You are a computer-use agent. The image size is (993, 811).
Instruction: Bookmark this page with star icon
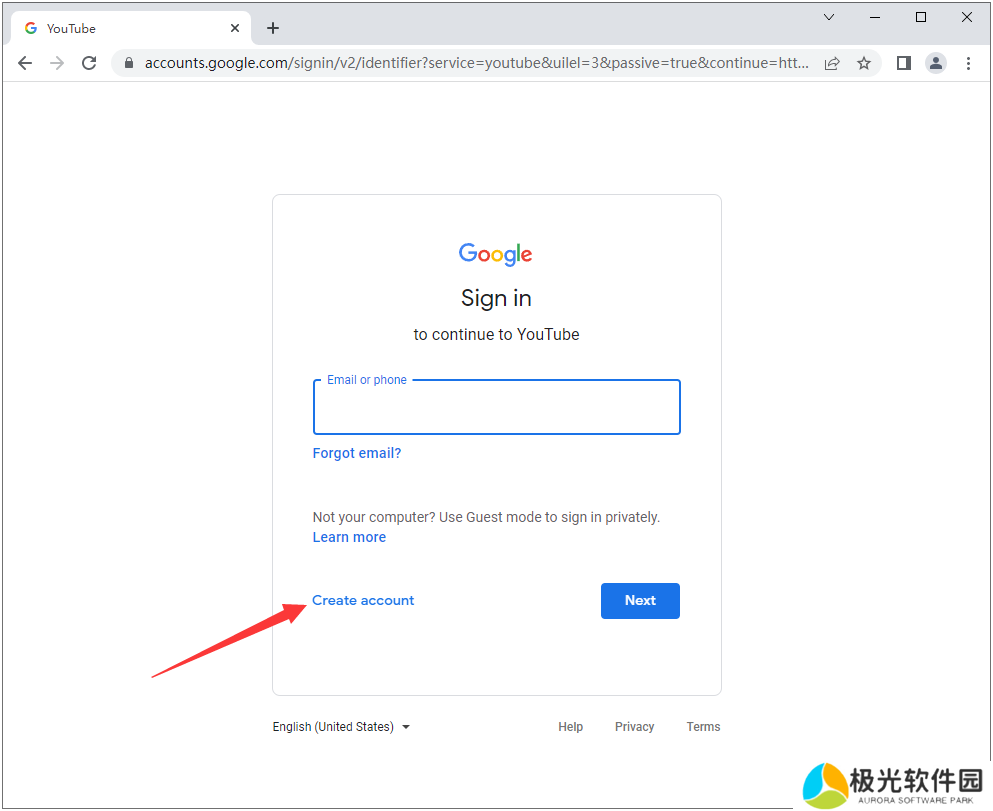coord(864,63)
